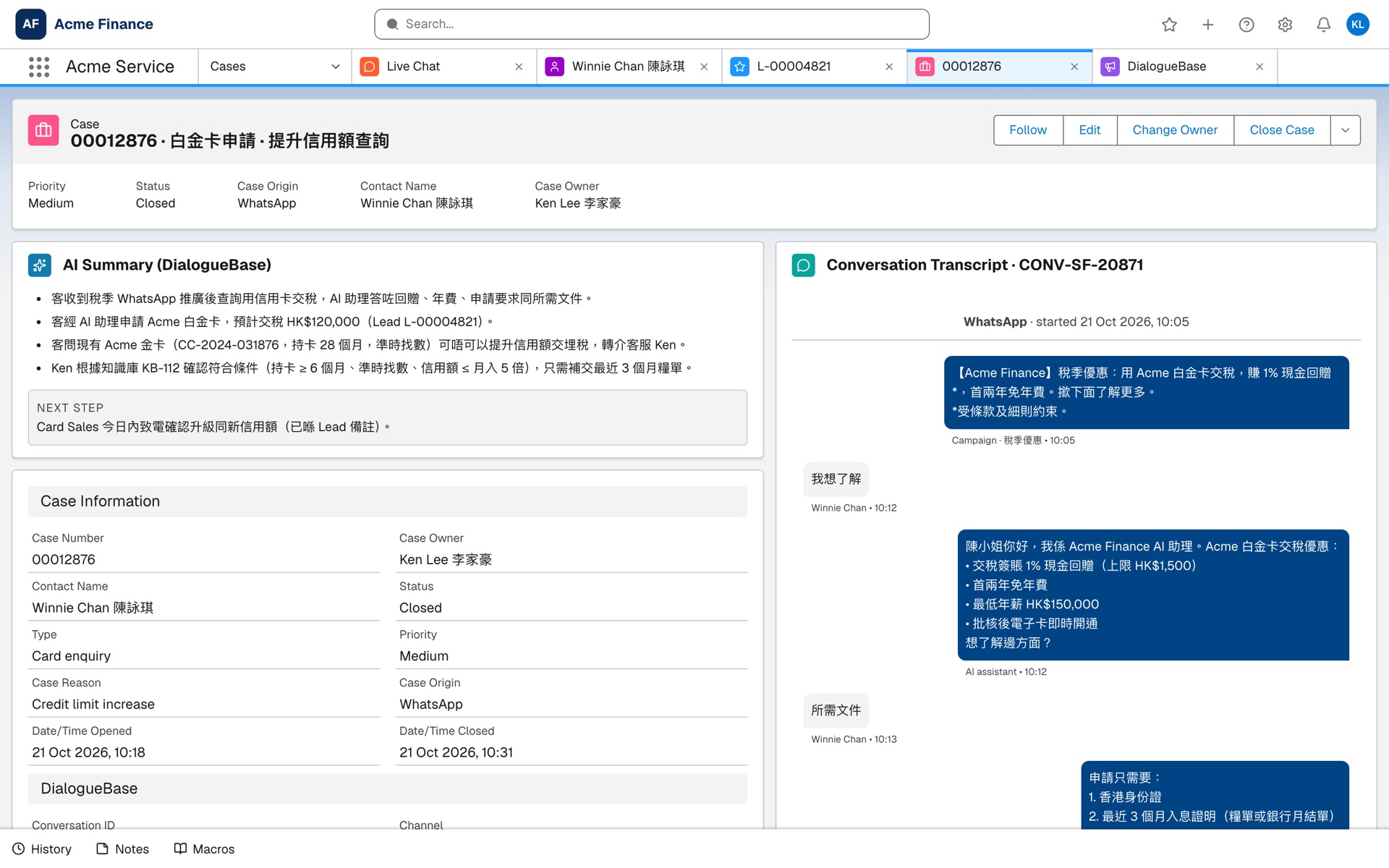Click the message bubble 我想了解

coord(836,479)
